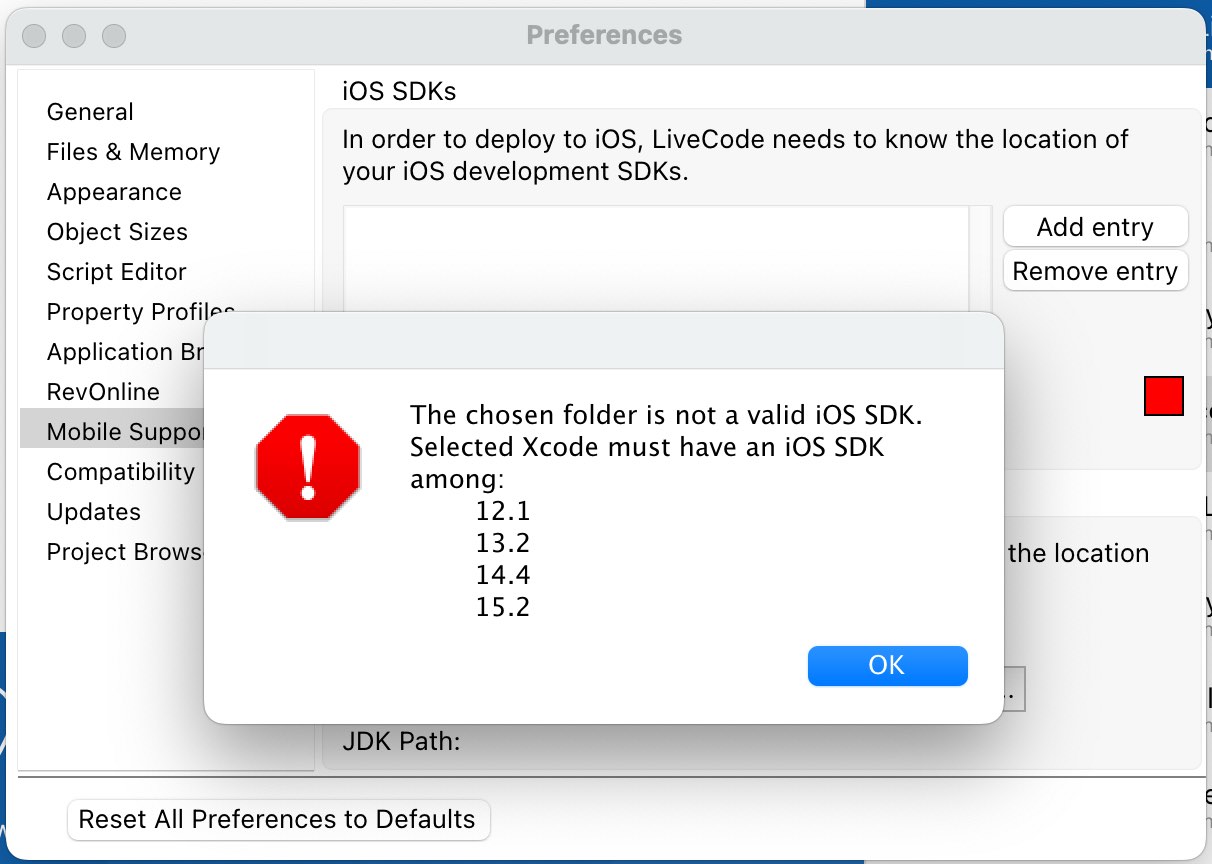Switch to Files & Memory preferences
The height and width of the screenshot is (864, 1212).
point(133,152)
